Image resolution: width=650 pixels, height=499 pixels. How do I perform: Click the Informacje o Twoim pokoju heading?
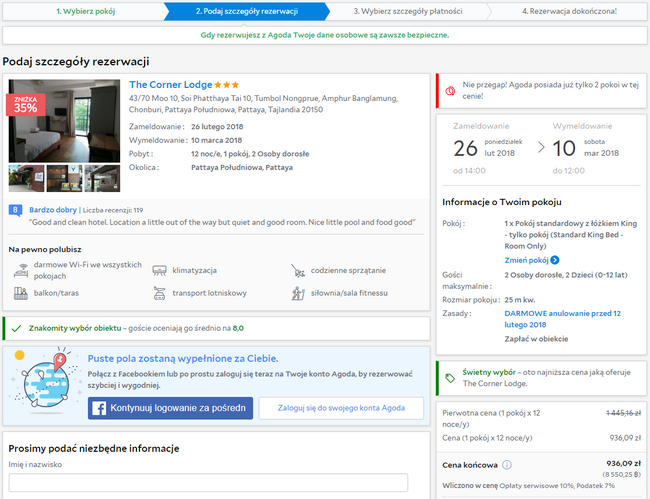click(x=502, y=202)
